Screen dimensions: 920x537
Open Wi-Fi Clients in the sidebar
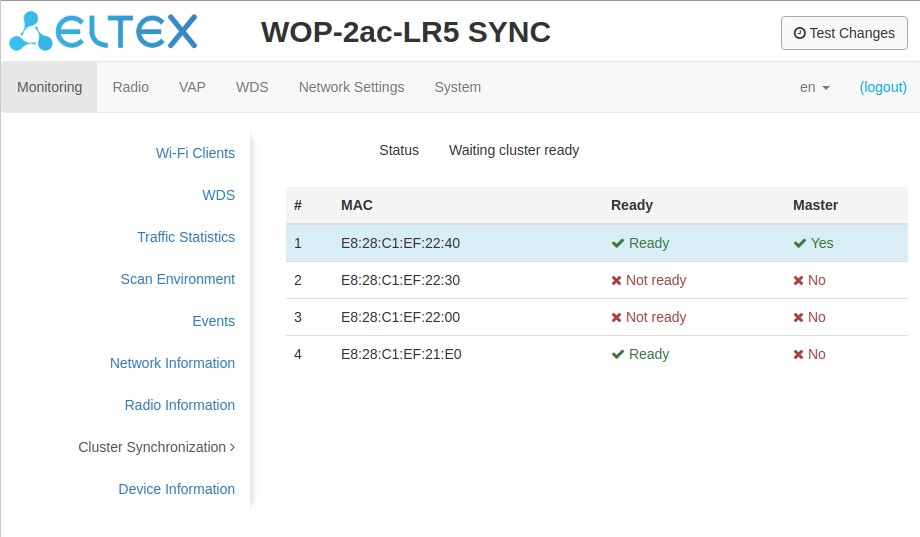pyautogui.click(x=195, y=153)
